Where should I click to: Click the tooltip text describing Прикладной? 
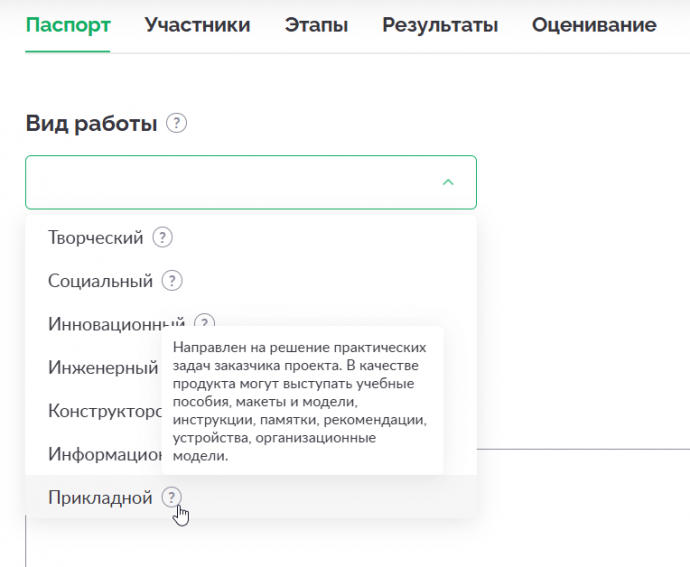click(x=301, y=401)
